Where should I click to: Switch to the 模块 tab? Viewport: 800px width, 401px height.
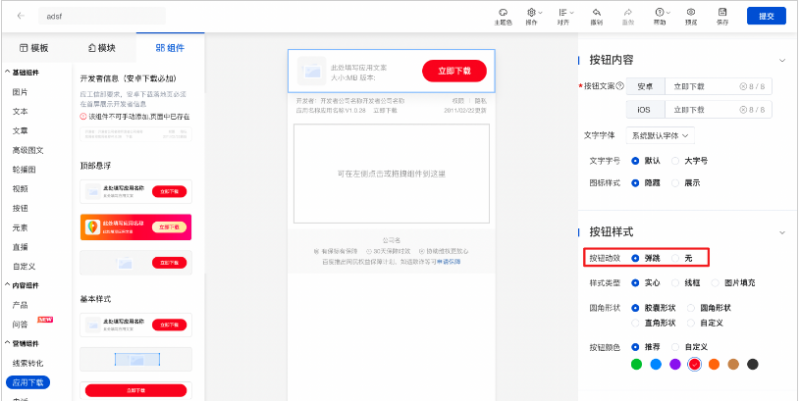point(102,48)
